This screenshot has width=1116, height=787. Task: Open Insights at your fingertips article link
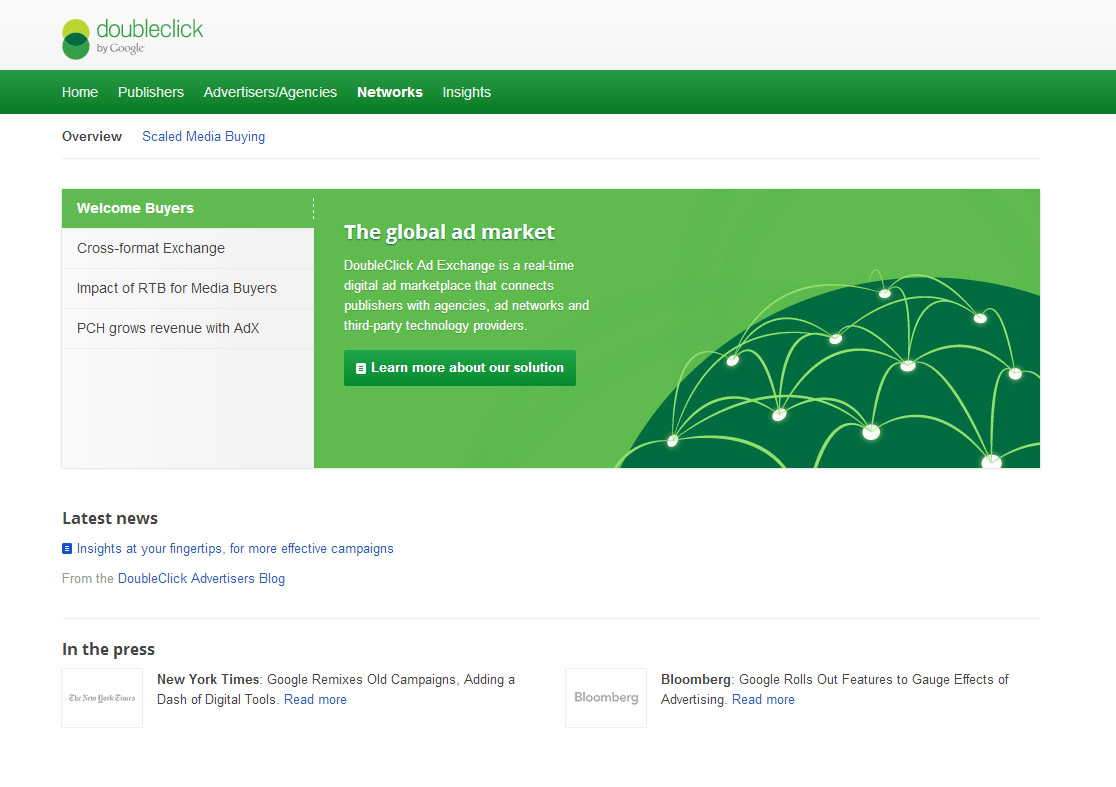tap(235, 549)
